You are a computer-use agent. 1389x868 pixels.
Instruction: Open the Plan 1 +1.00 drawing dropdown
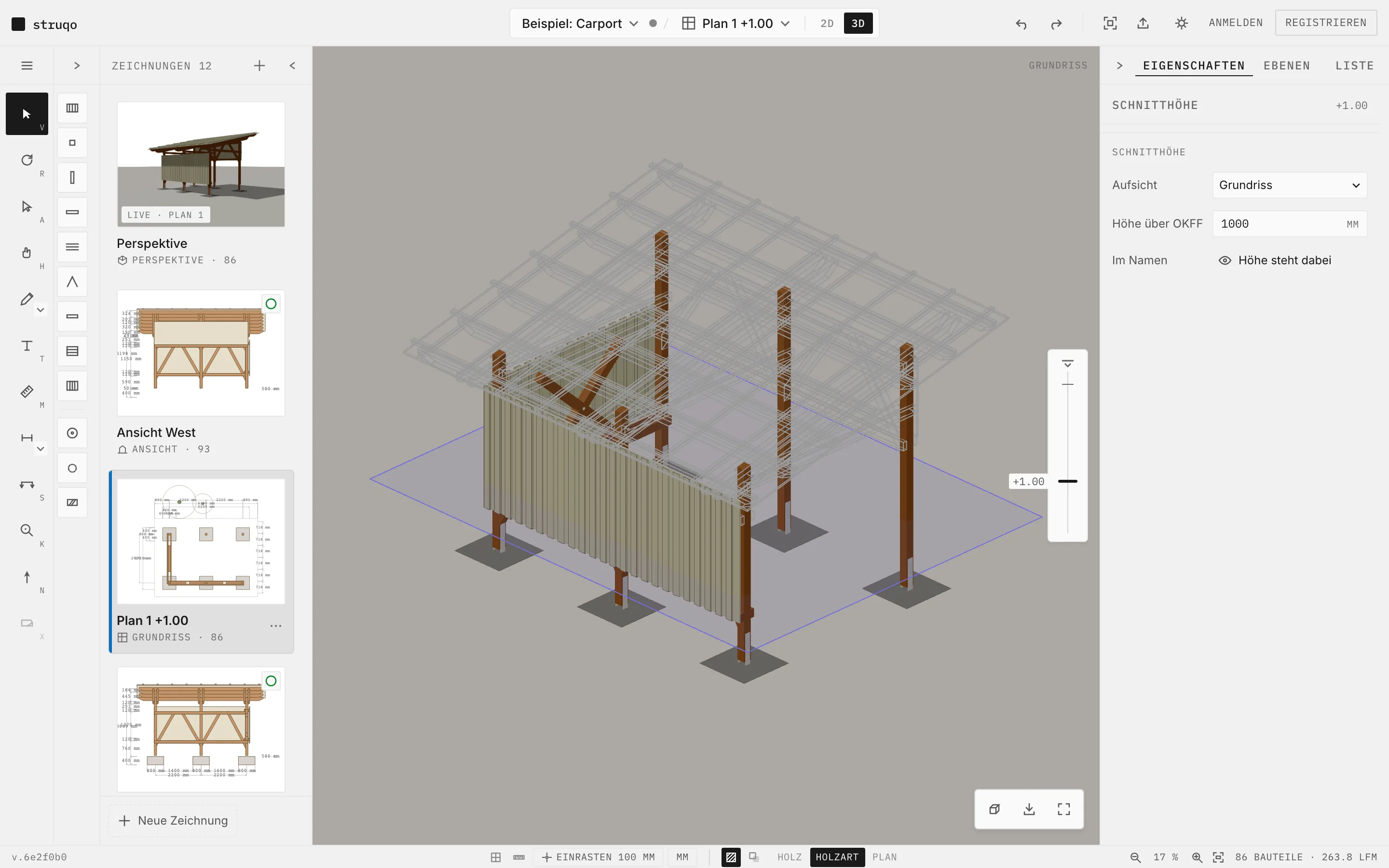[736, 24]
